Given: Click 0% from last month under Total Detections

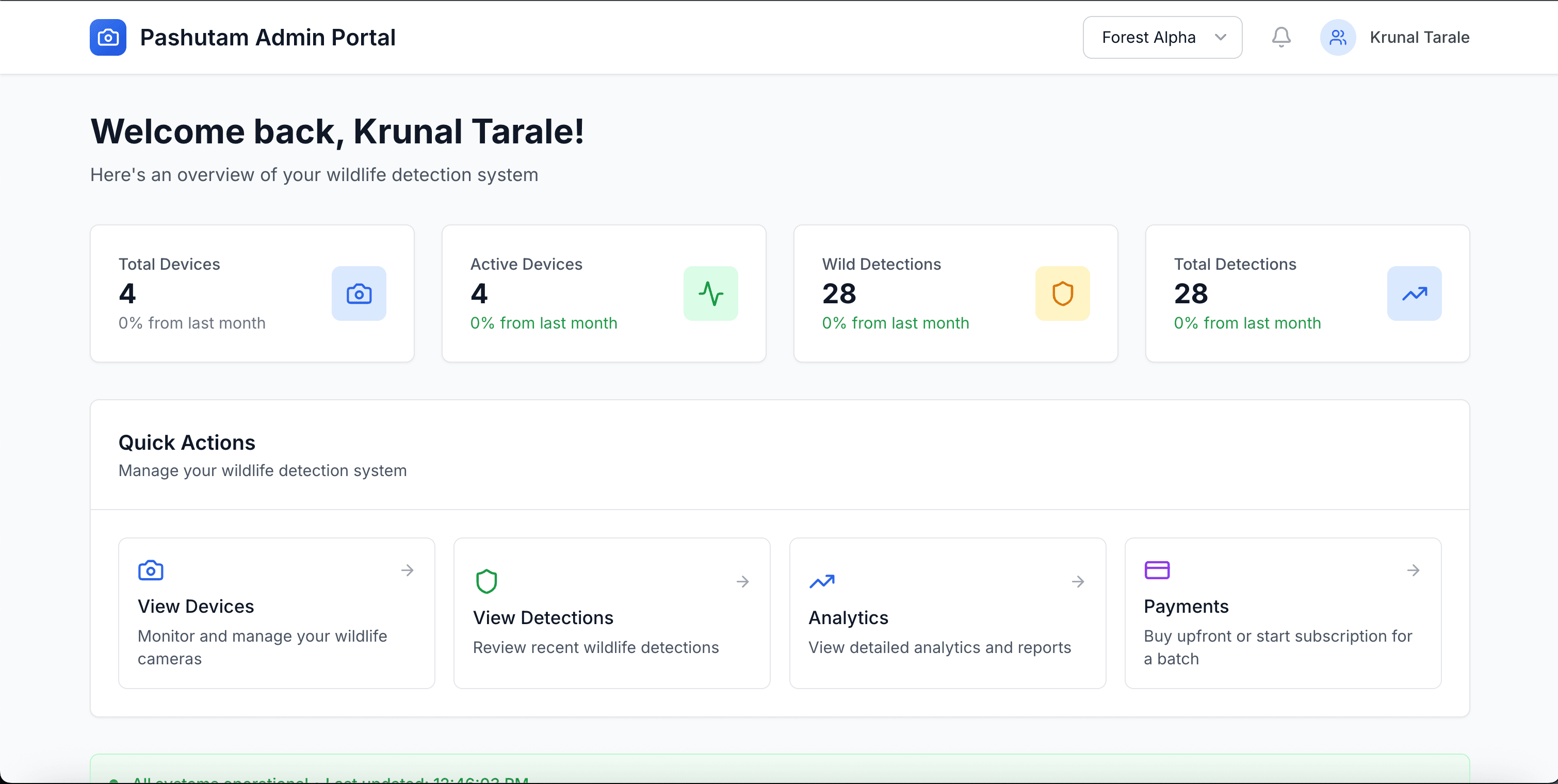Looking at the screenshot, I should 1247,323.
